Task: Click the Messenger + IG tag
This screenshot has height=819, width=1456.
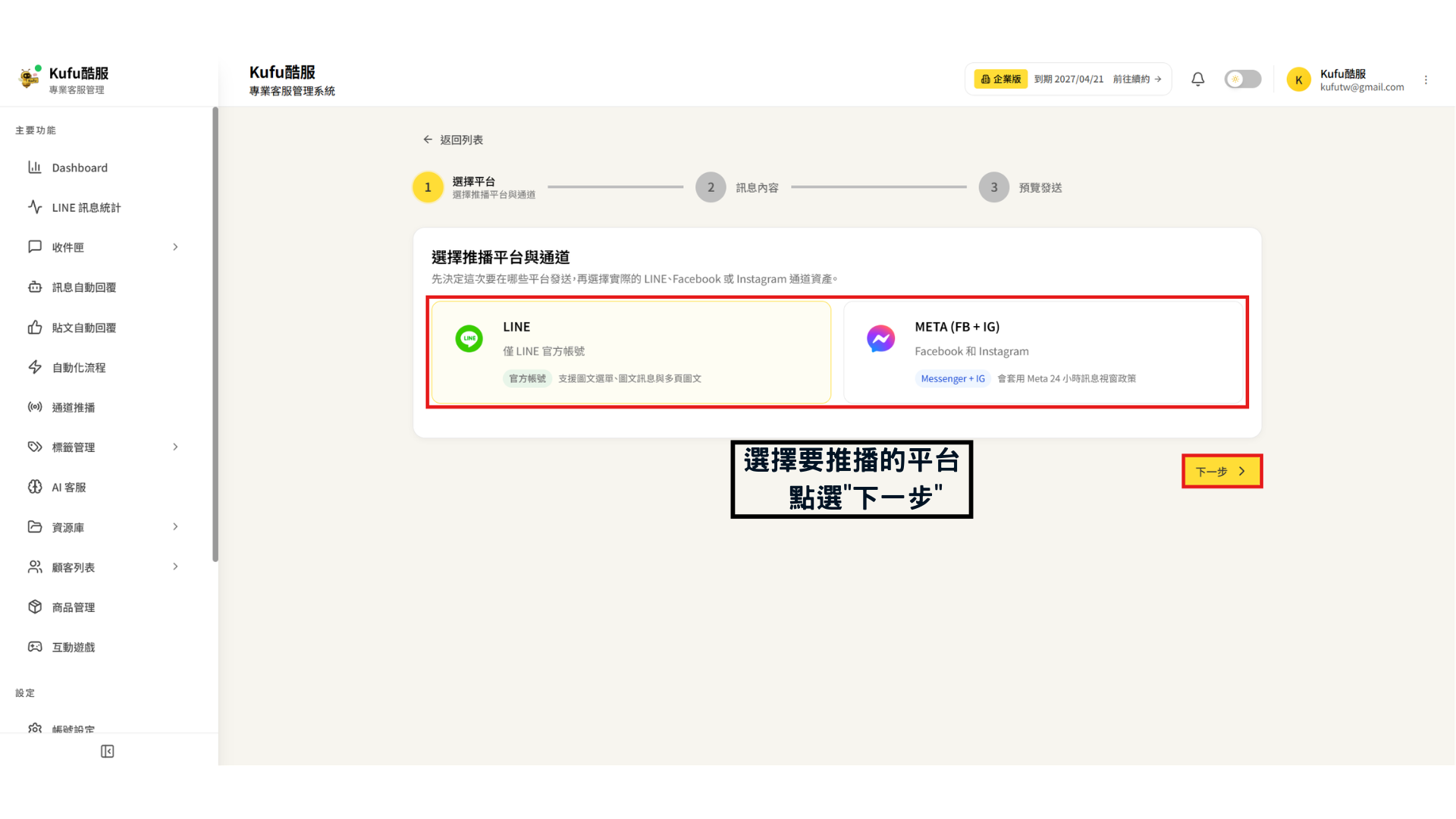Action: pos(952,378)
